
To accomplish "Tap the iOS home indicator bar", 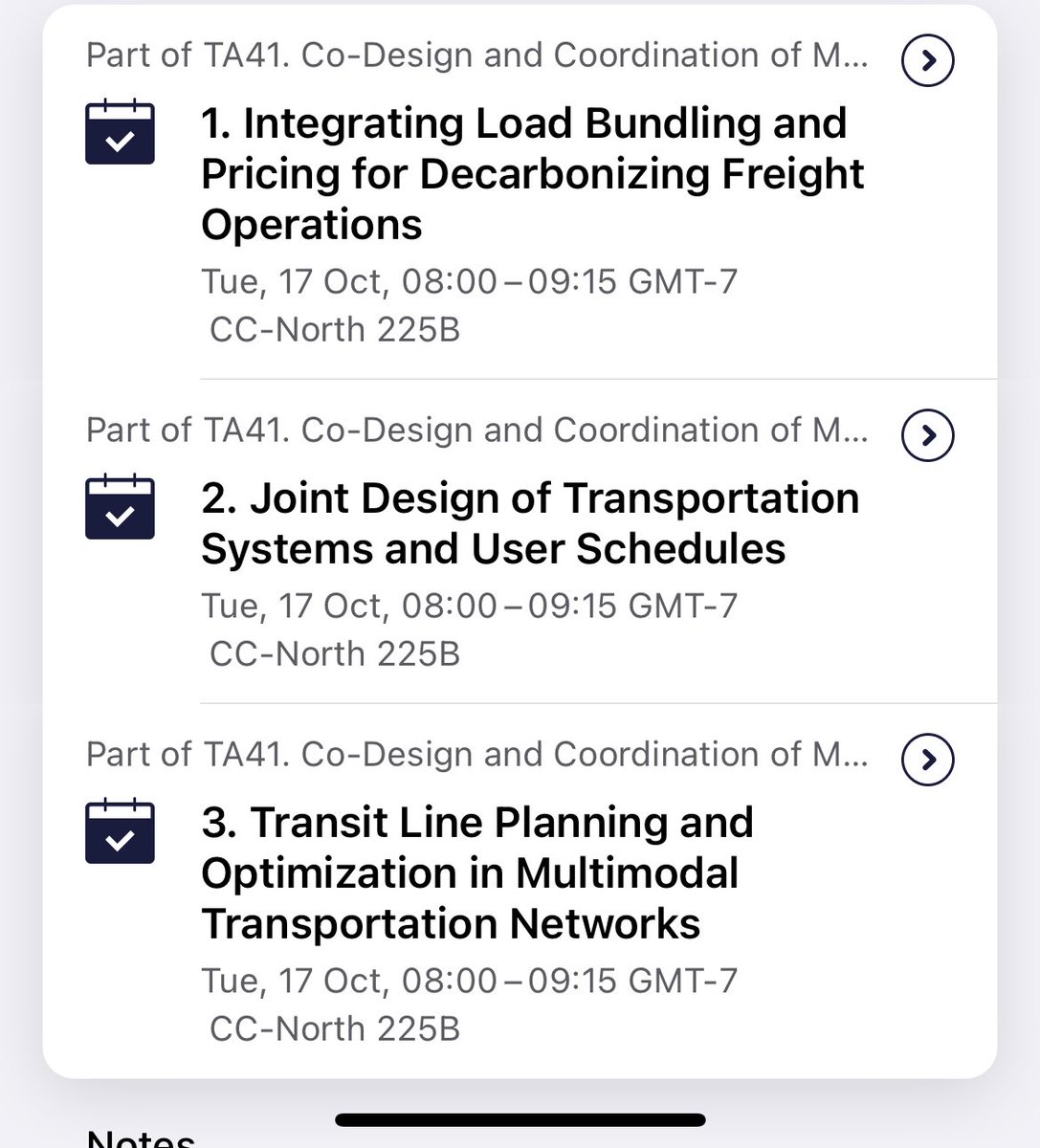I will [520, 1119].
